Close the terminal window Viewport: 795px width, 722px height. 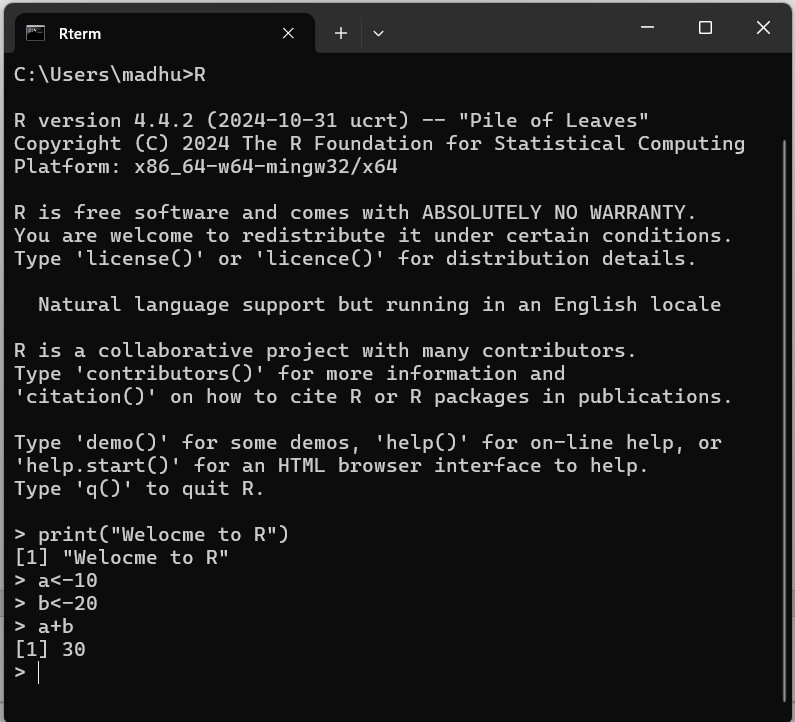point(763,28)
